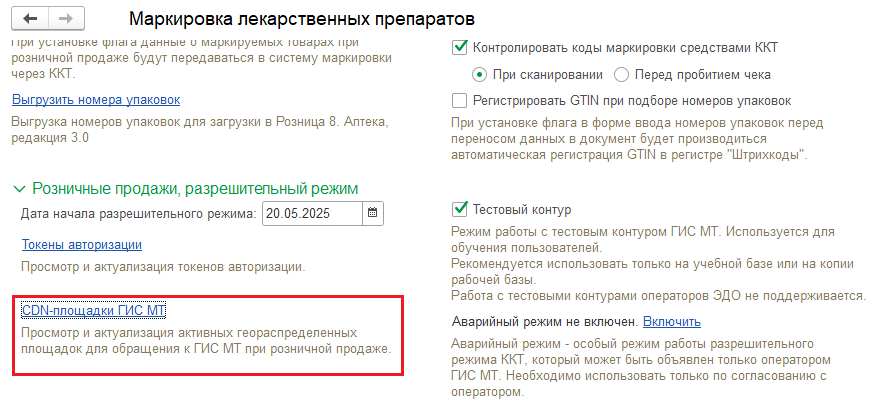Screen dimensions: 885x404
Task: Collapse "Розничные продажи, разрешительный режим" section chevron
Action: coord(20,188)
